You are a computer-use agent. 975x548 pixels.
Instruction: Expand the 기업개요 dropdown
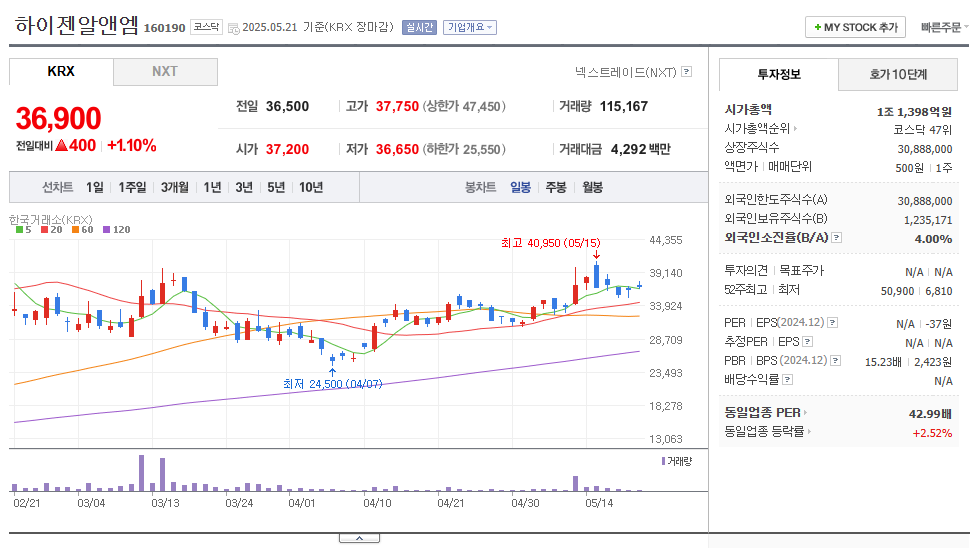pyautogui.click(x=469, y=27)
